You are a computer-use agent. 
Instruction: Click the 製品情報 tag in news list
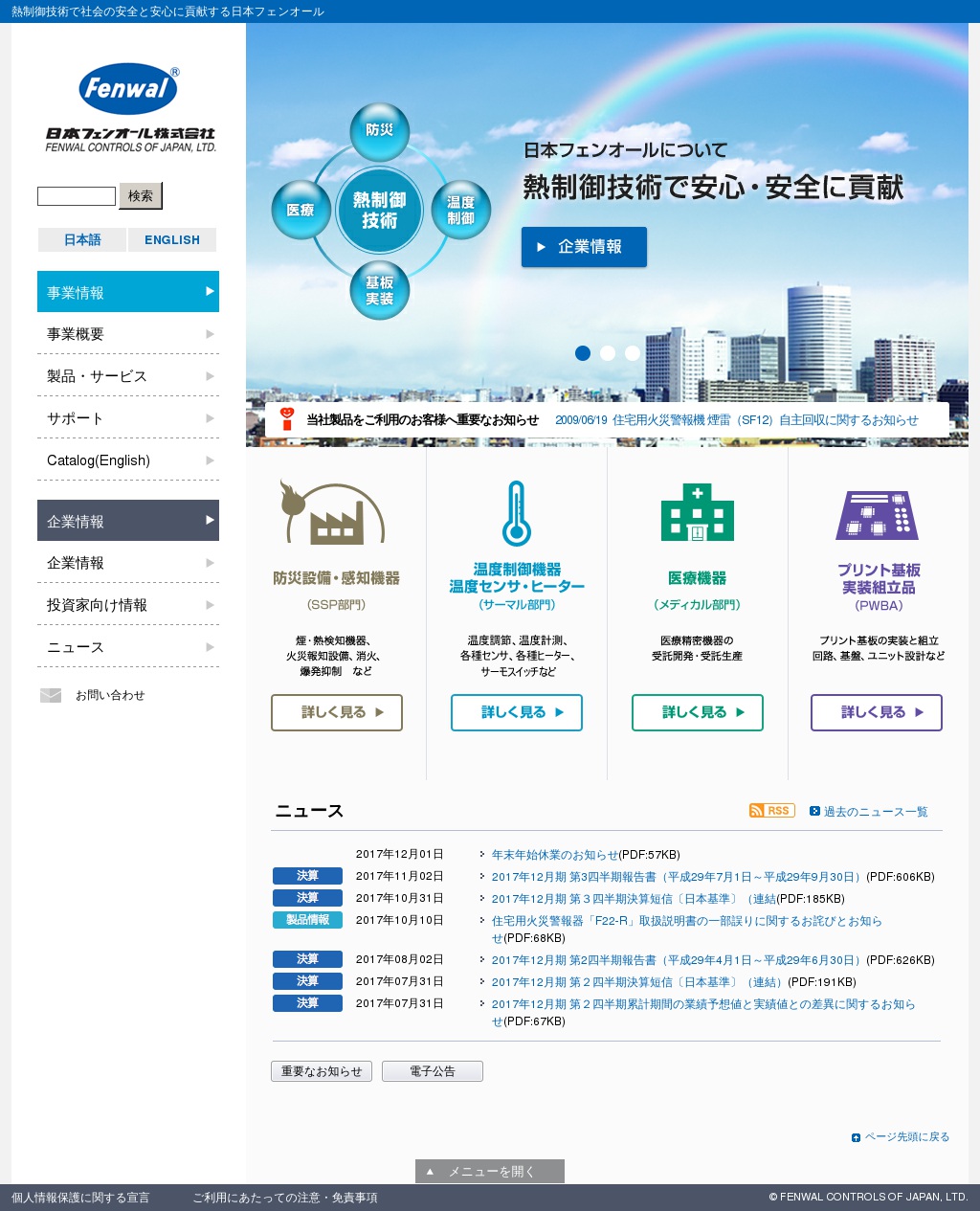(307, 920)
